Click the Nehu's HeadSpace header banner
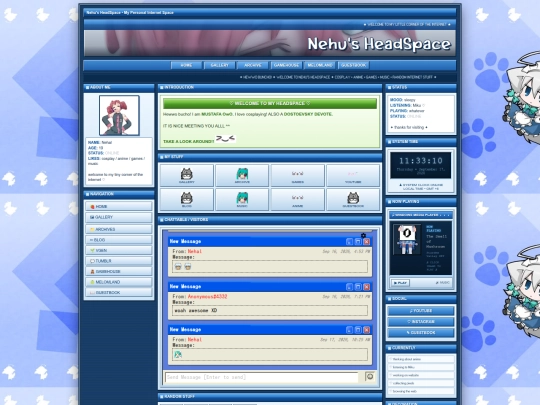This screenshot has height=405, width=540. point(270,43)
